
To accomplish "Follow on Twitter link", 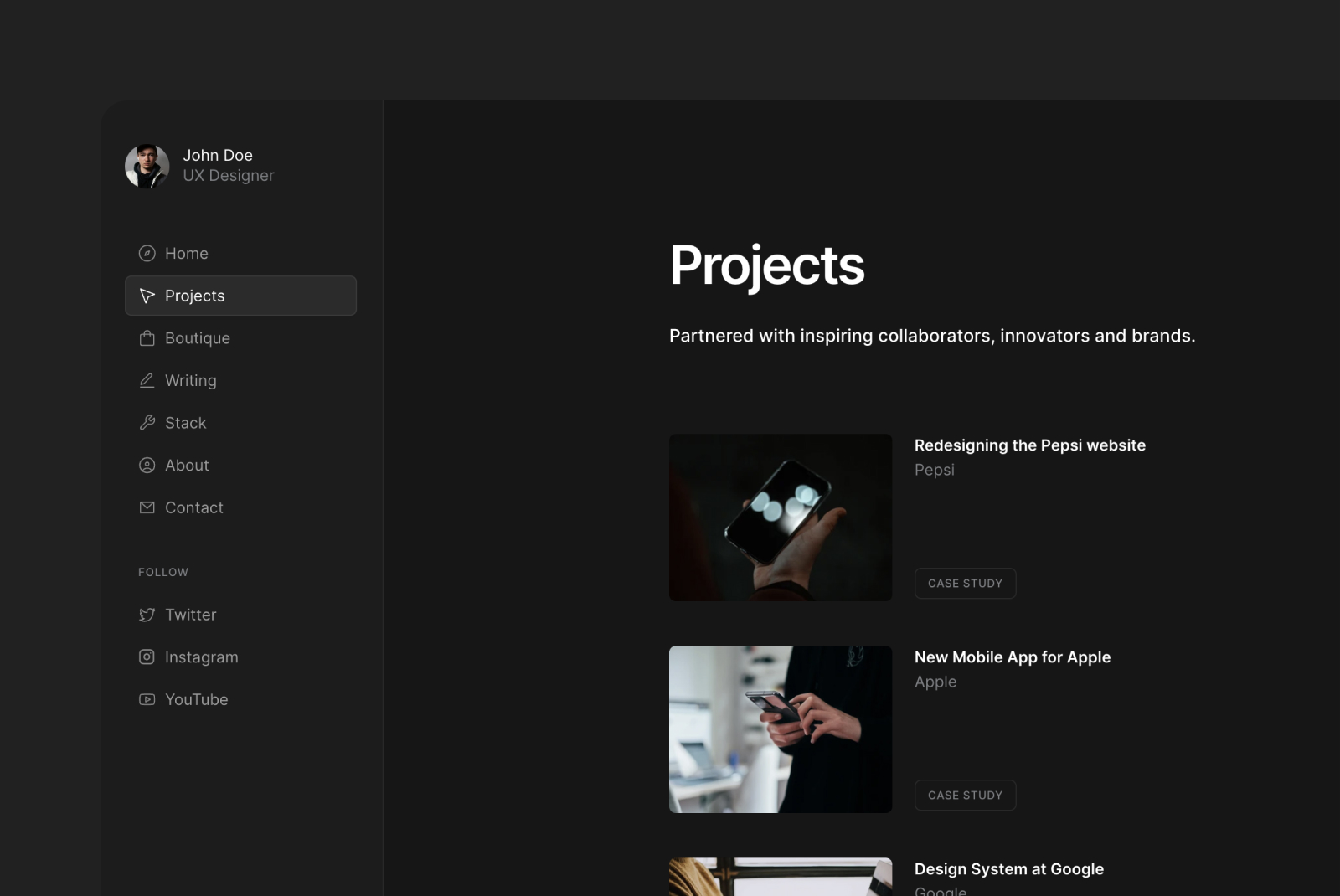I will click(x=240, y=615).
